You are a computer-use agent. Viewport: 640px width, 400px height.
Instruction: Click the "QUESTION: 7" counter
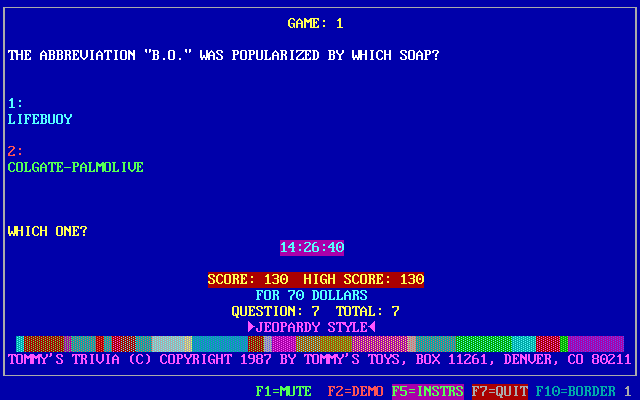tap(276, 311)
